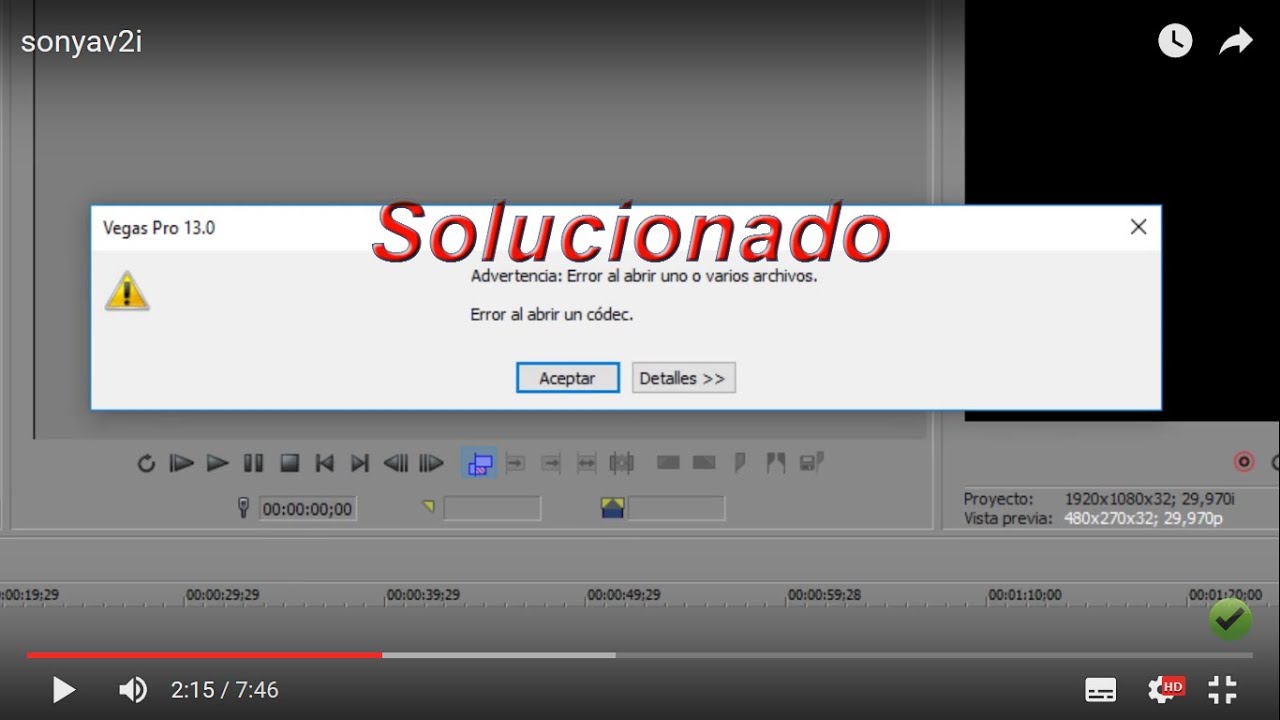
Task: Click Add to timeline from cursor
Action: [516, 463]
